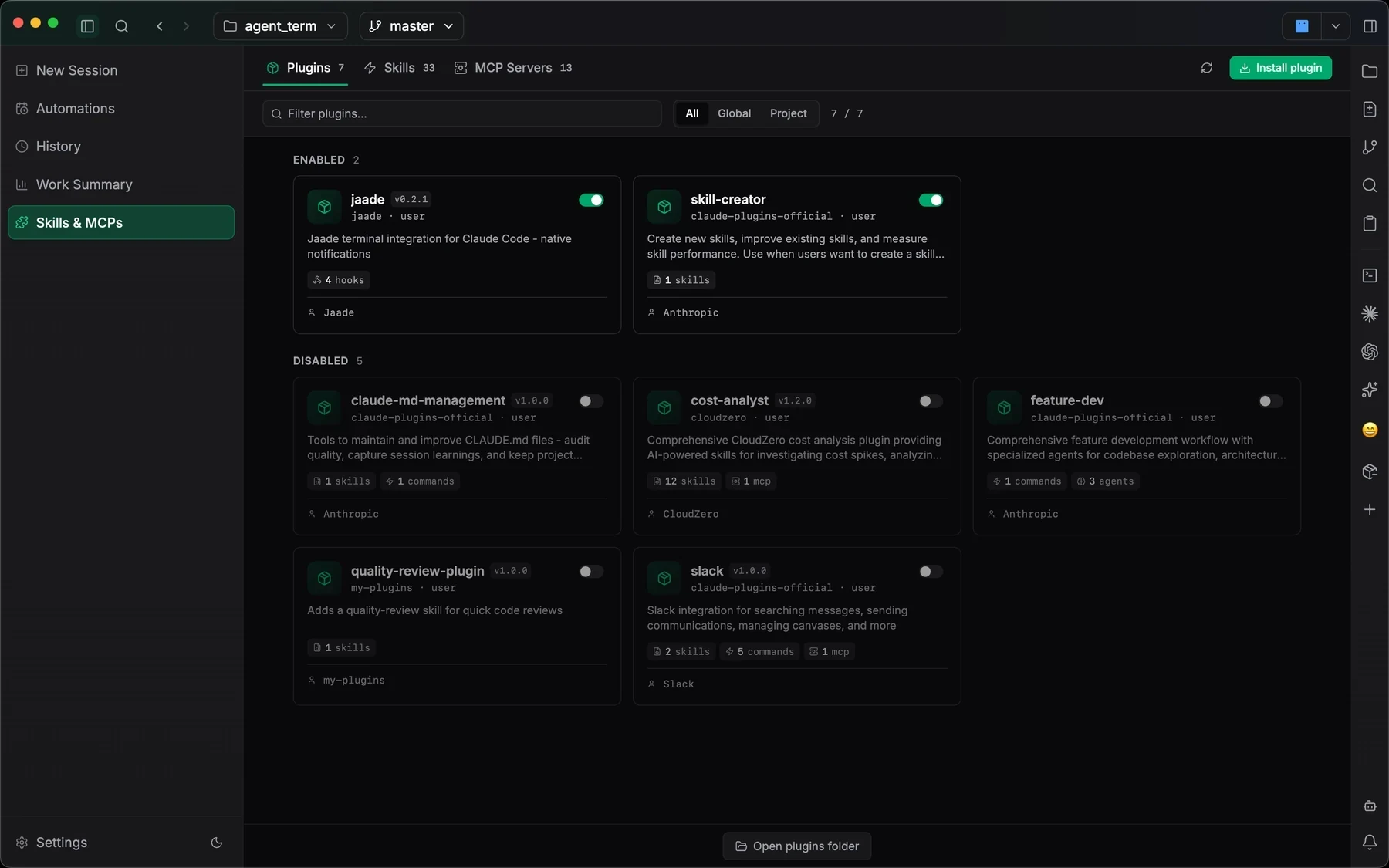
Task: Click the '4 hooks' badge on jaade
Action: [x=338, y=280]
